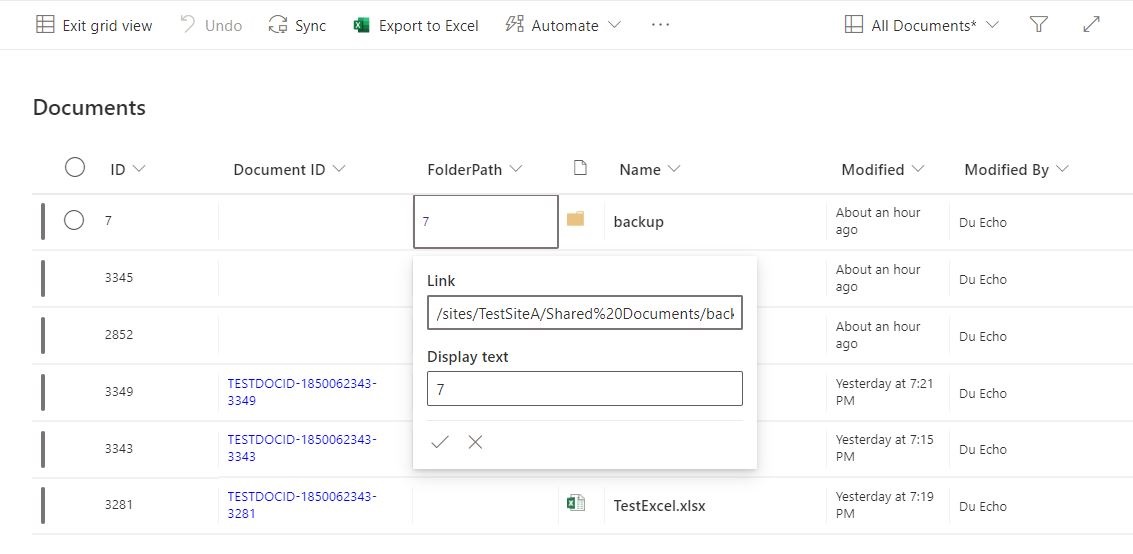Click ID cell 3343

(x=119, y=448)
